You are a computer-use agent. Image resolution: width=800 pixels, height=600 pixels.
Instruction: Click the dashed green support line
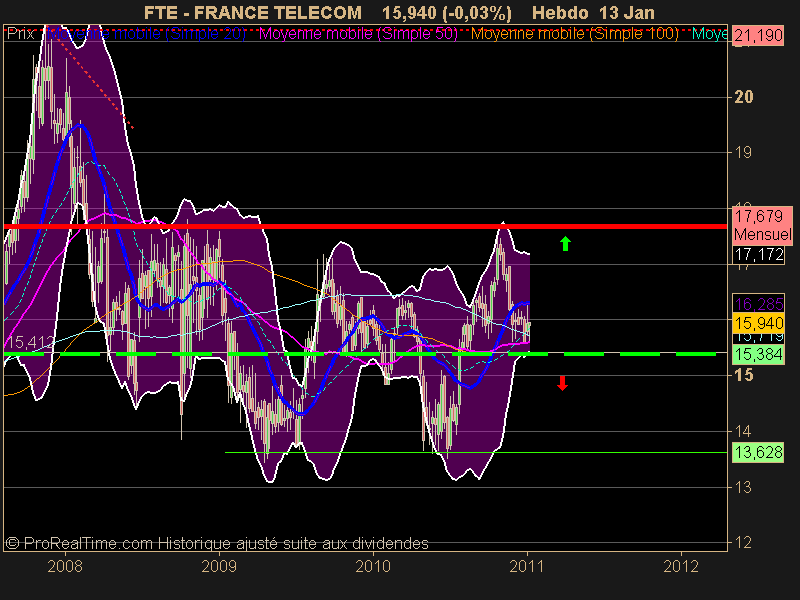[x=360, y=353]
